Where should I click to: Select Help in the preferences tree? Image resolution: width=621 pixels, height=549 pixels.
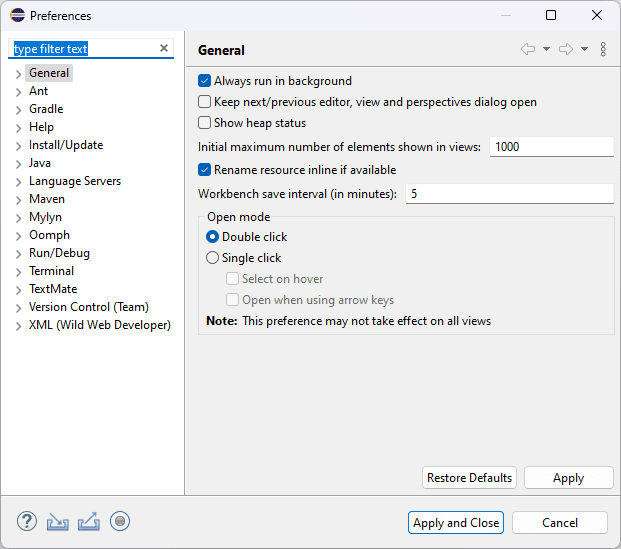pyautogui.click(x=41, y=127)
